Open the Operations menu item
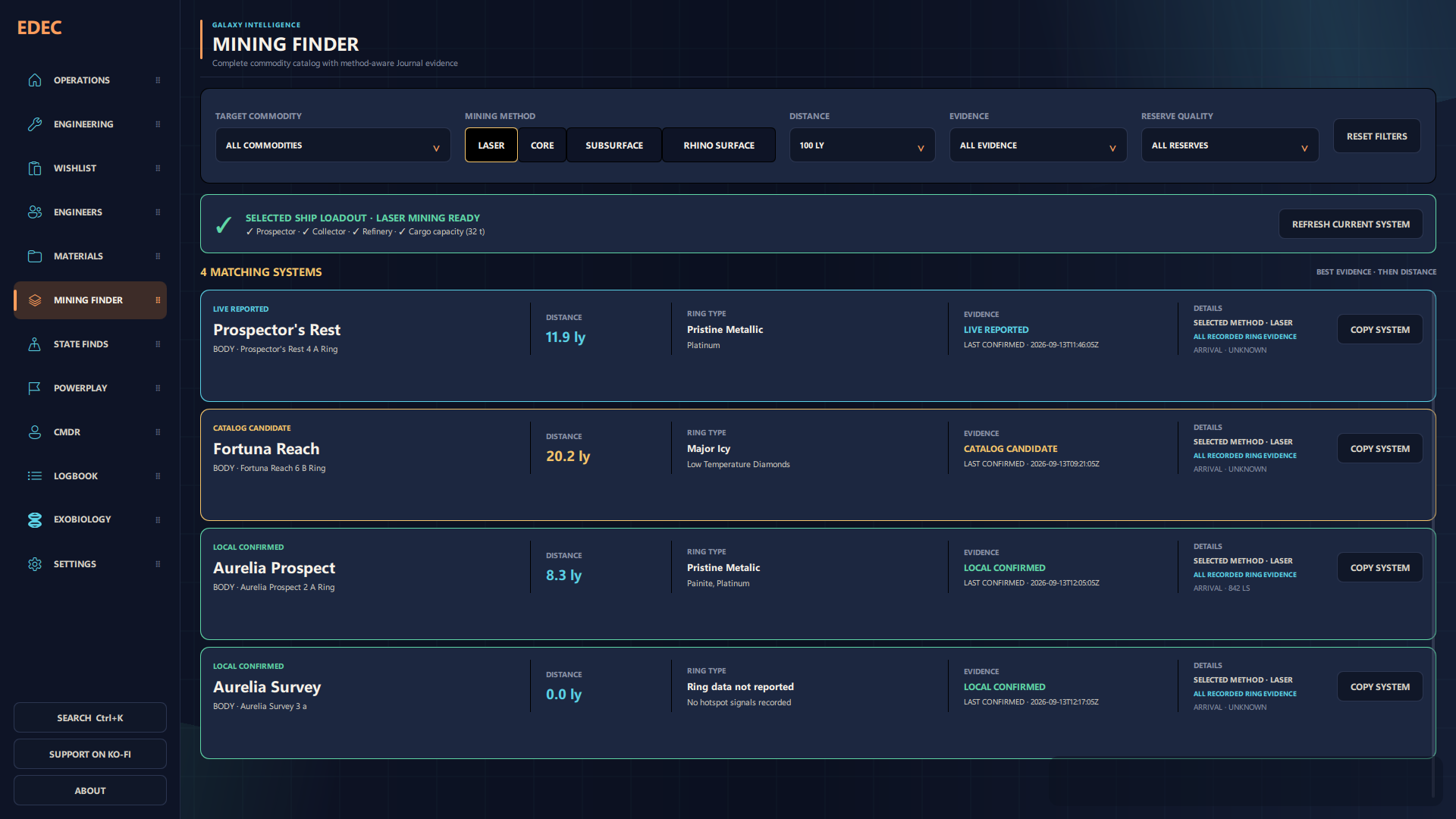Image resolution: width=1456 pixels, height=819 pixels. click(x=90, y=80)
